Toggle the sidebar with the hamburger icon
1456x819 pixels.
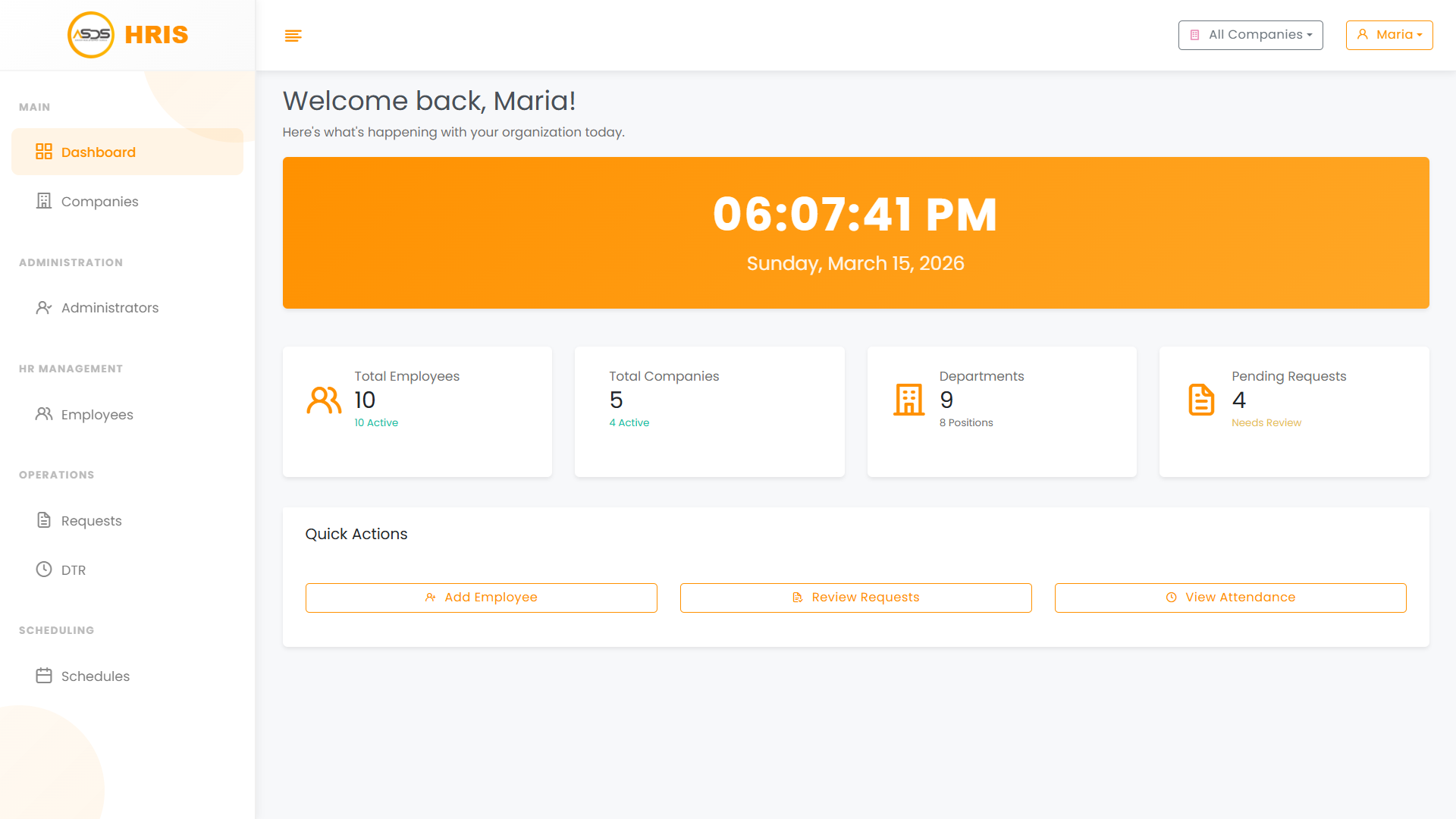(293, 35)
